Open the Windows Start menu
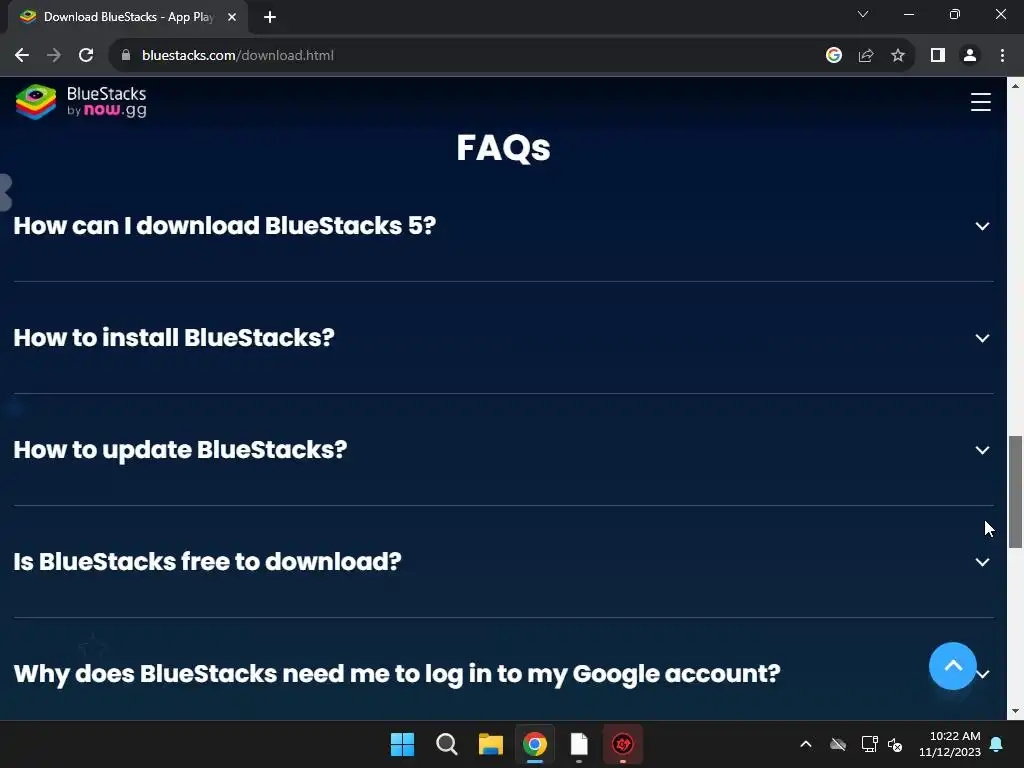Viewport: 1024px width, 768px height. 402,744
